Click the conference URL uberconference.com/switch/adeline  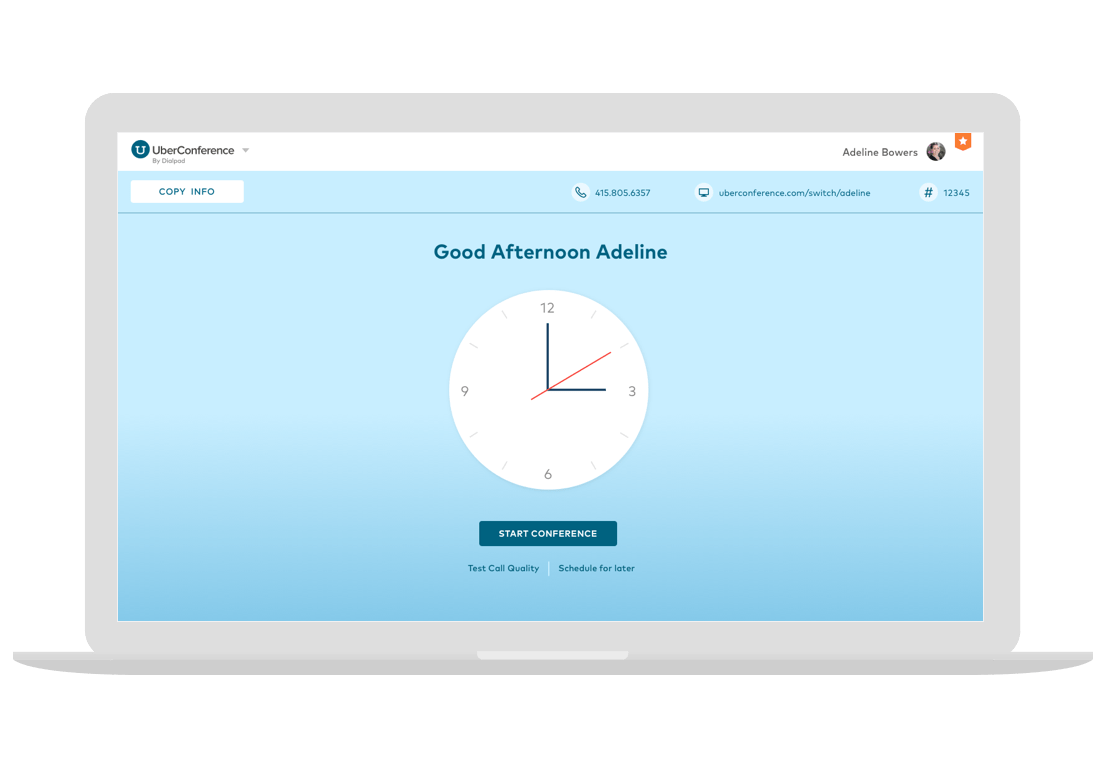click(x=795, y=192)
